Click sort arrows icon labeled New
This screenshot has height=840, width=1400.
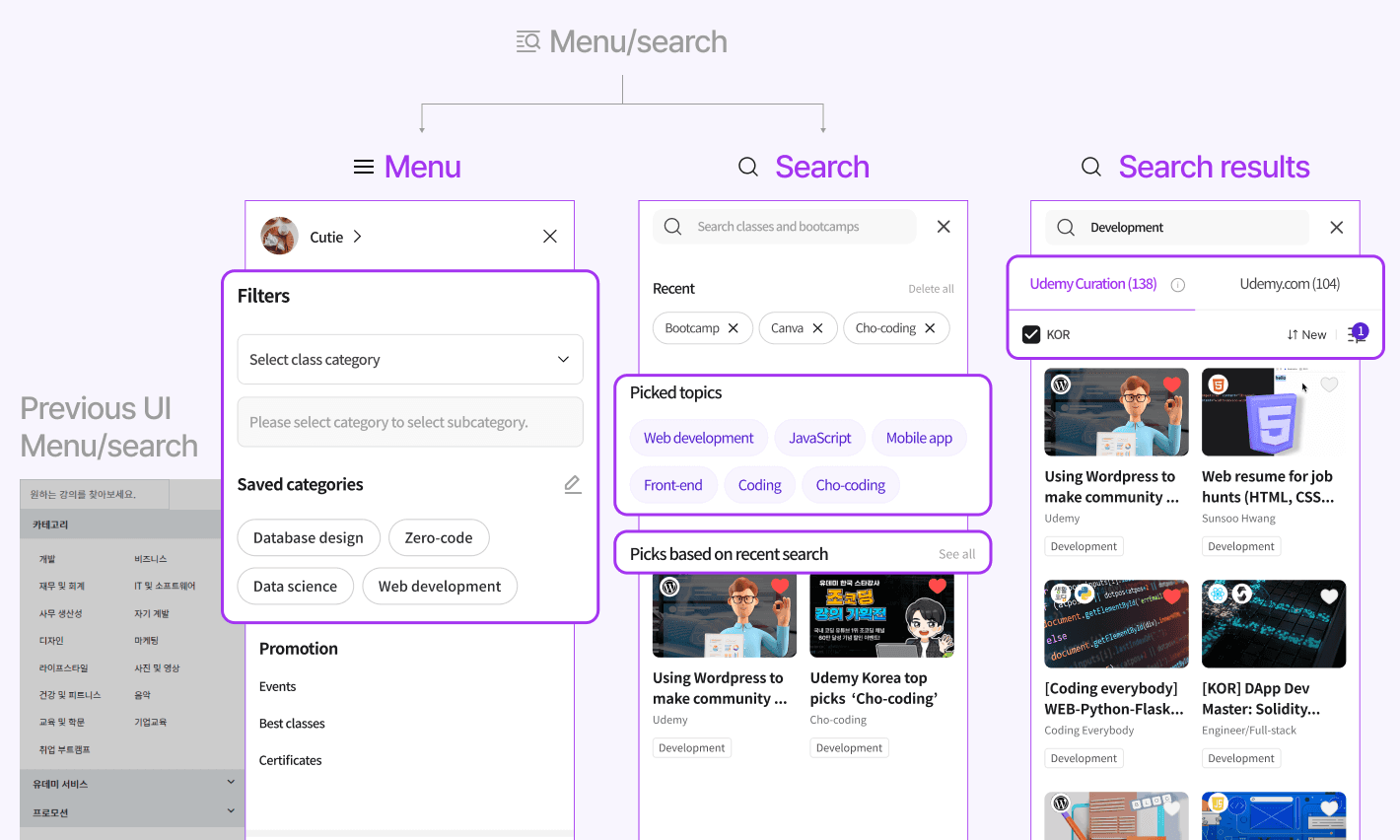[x=1293, y=335]
